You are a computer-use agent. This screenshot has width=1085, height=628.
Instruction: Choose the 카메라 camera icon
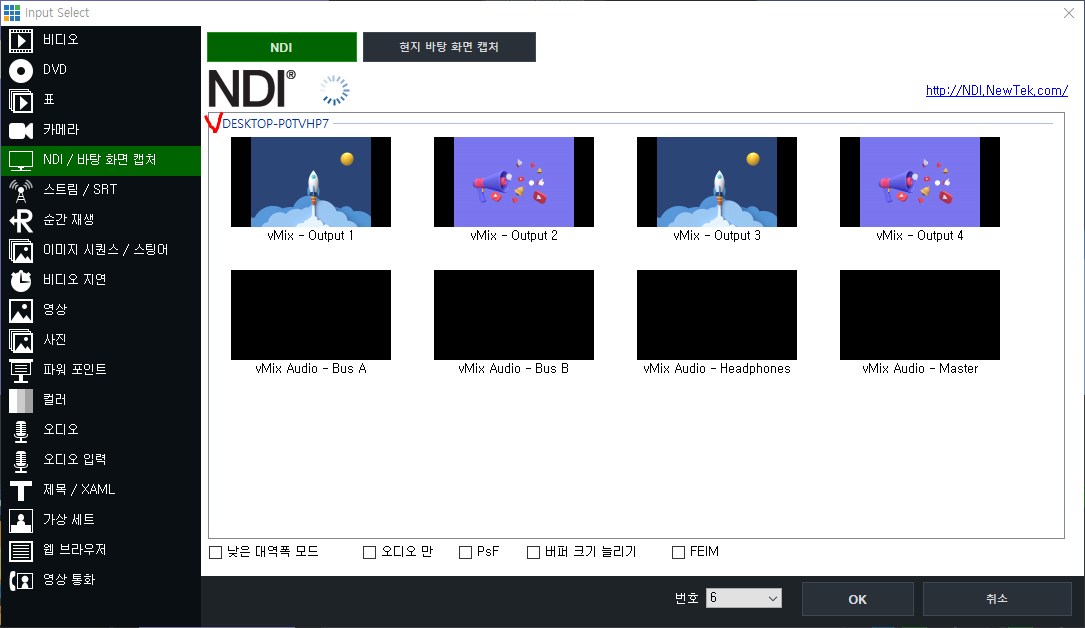(x=21, y=131)
